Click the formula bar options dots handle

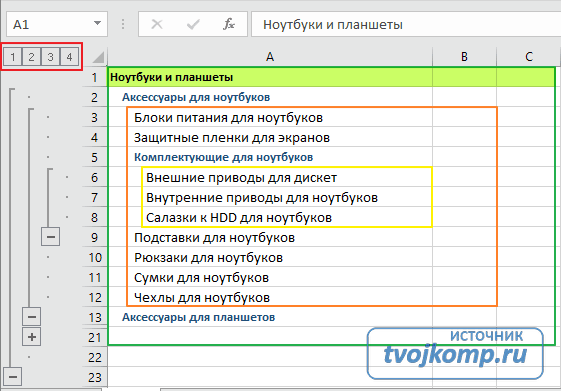123,24
